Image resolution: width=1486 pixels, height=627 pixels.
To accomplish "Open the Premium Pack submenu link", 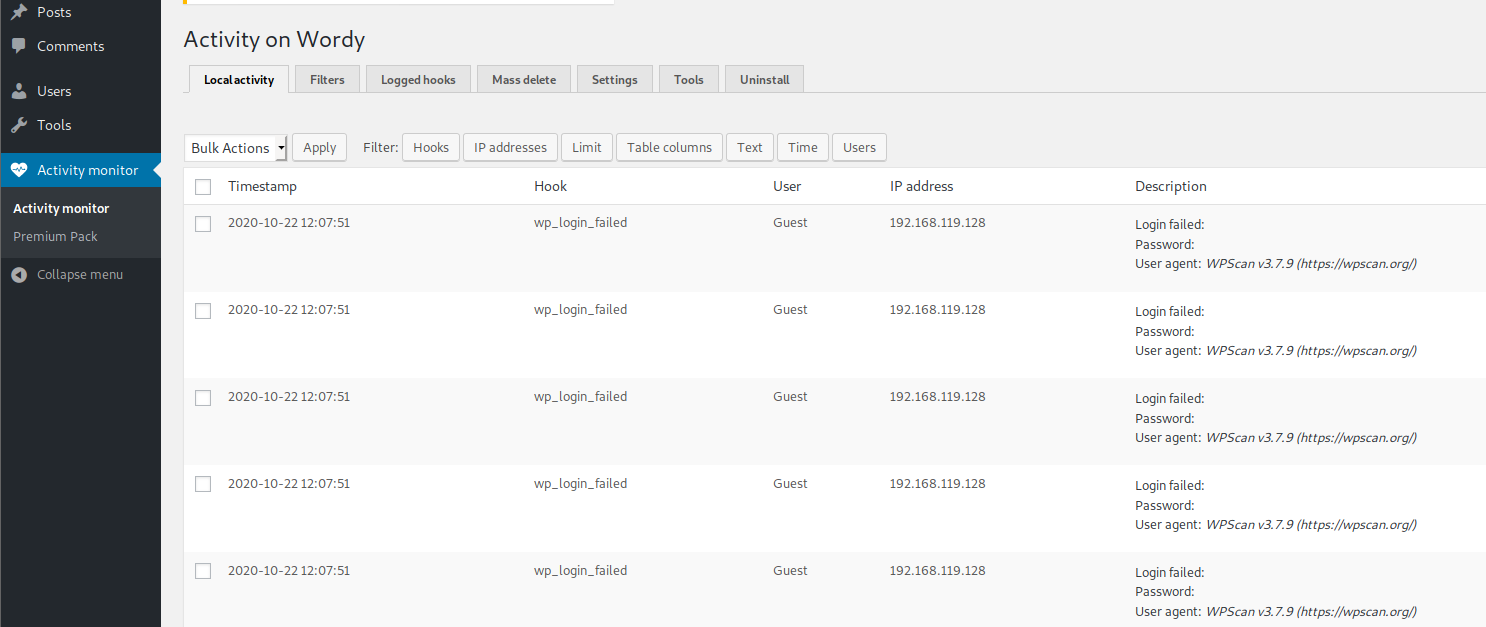I will pyautogui.click(x=55, y=237).
